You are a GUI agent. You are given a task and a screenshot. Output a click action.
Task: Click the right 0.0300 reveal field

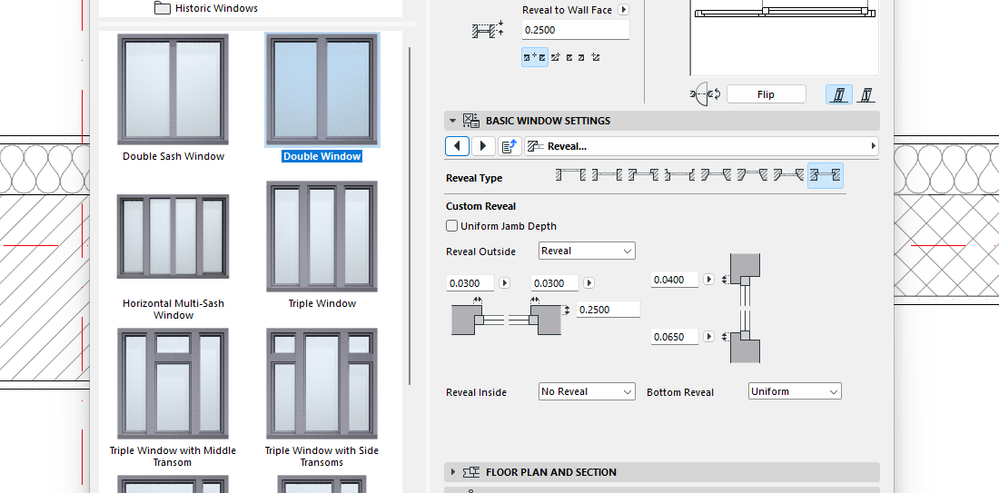click(554, 283)
